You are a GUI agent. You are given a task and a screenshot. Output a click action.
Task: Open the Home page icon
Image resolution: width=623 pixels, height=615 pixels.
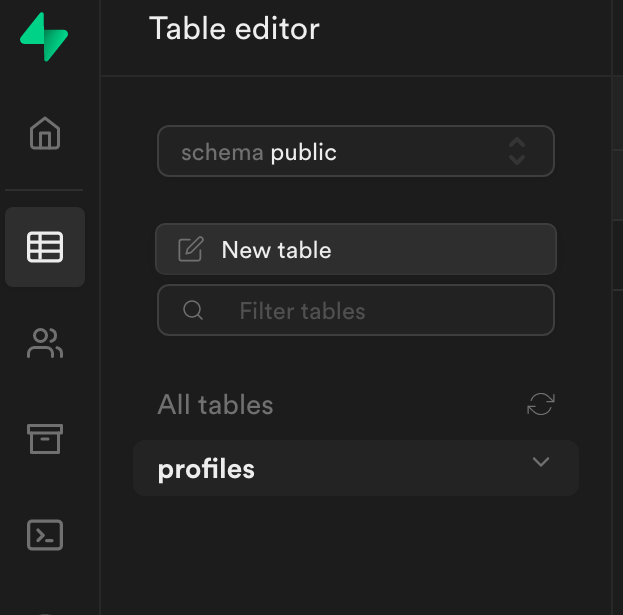(x=45, y=133)
